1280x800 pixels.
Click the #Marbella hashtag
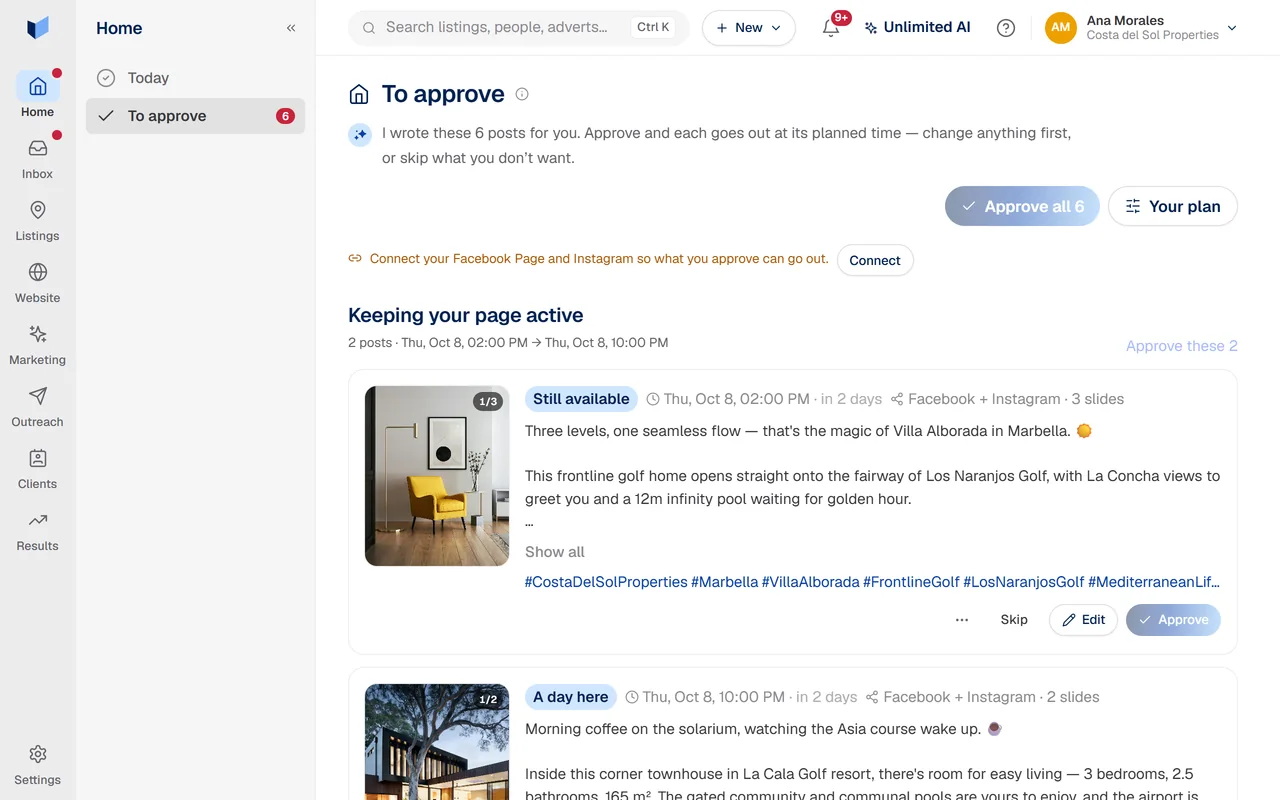click(724, 582)
